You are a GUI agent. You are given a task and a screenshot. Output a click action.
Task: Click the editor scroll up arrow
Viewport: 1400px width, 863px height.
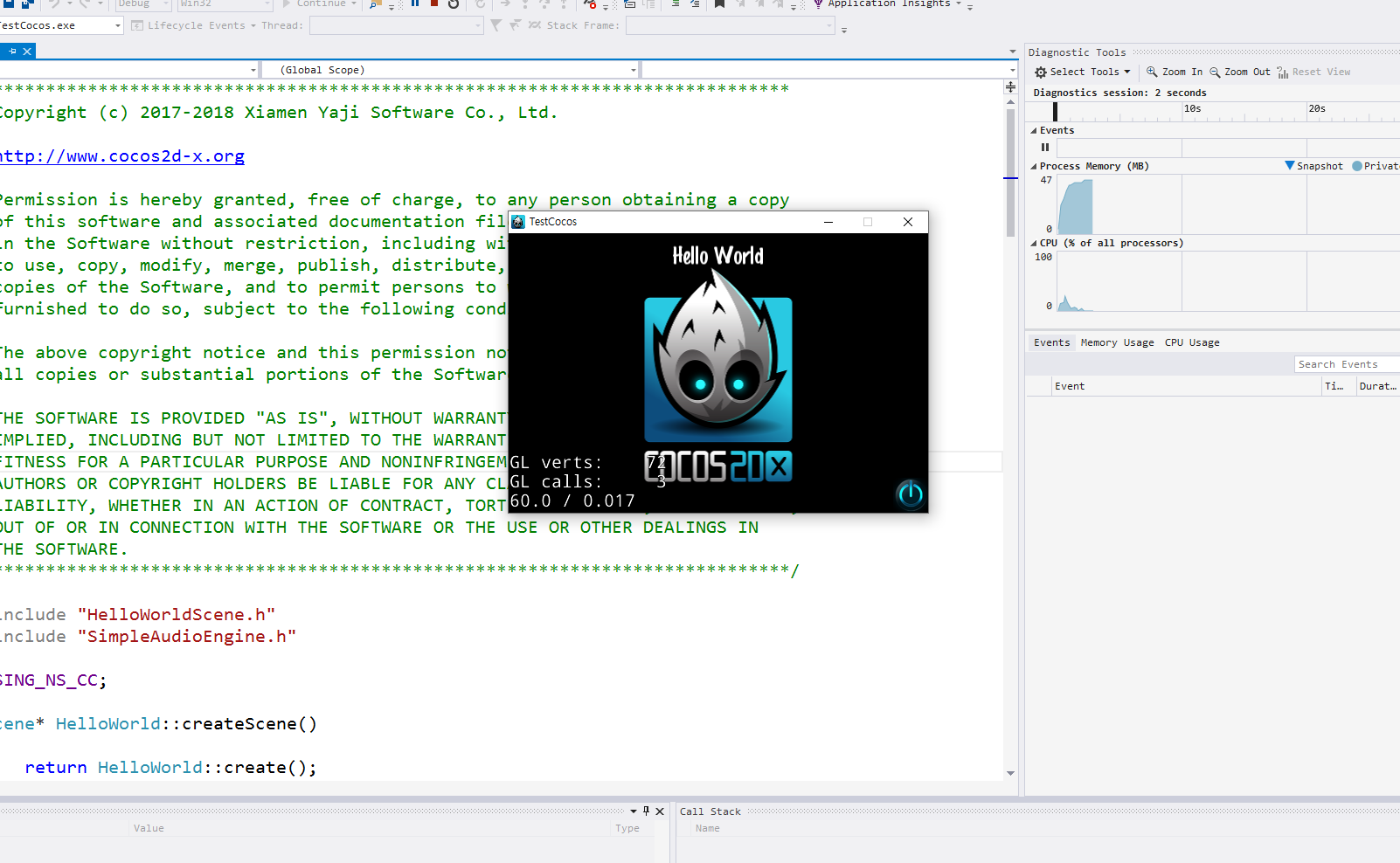click(1010, 101)
